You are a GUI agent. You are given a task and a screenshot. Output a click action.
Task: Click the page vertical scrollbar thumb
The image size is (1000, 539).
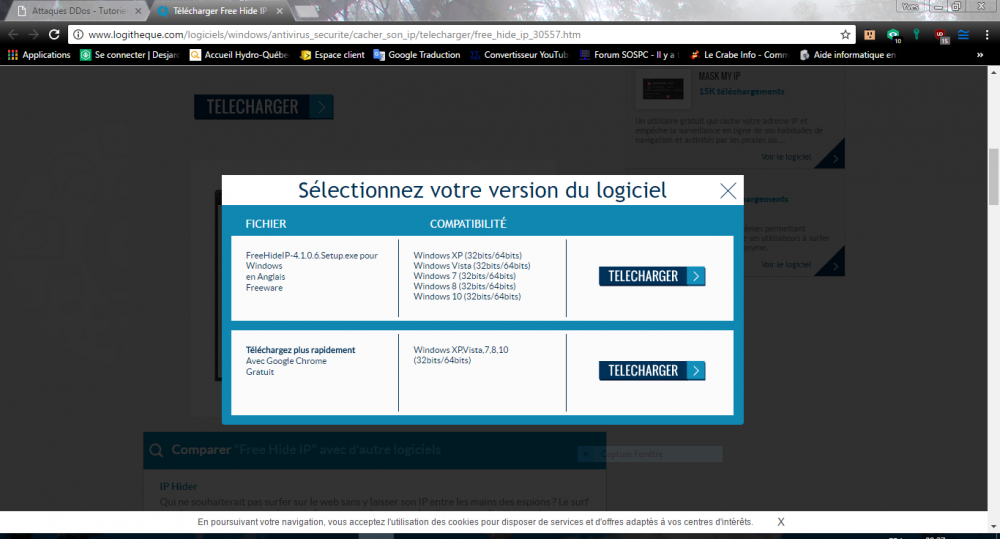(994, 177)
